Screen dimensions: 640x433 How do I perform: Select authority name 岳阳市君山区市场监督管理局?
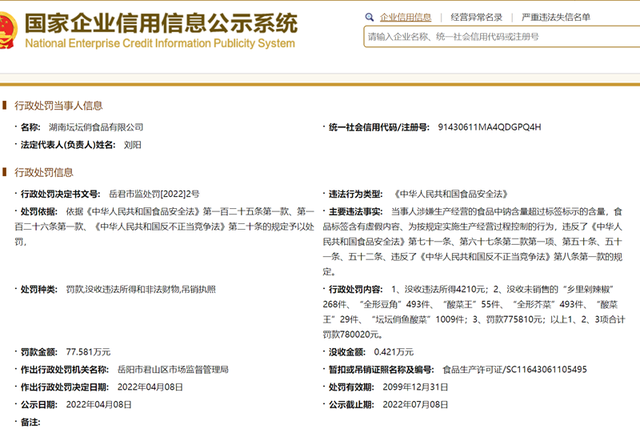[173, 369]
